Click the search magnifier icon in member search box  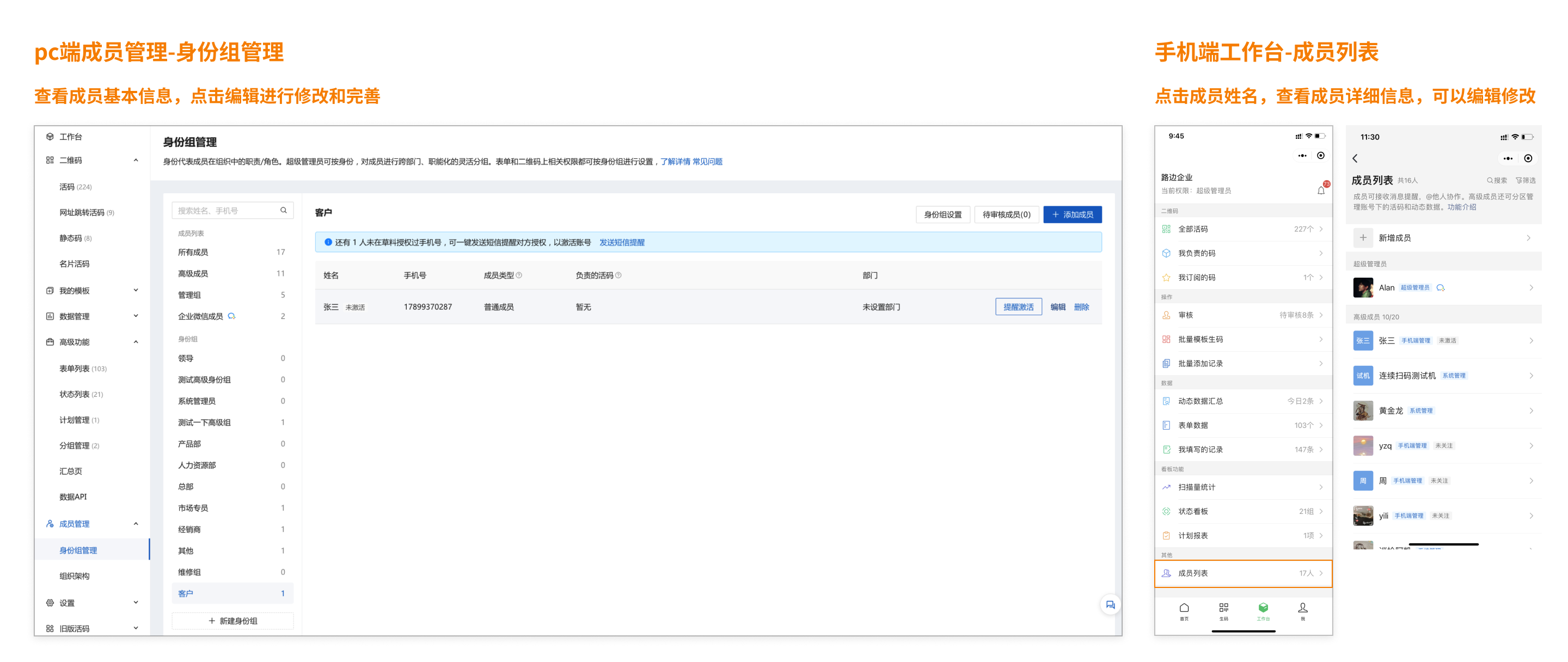pyautogui.click(x=283, y=211)
